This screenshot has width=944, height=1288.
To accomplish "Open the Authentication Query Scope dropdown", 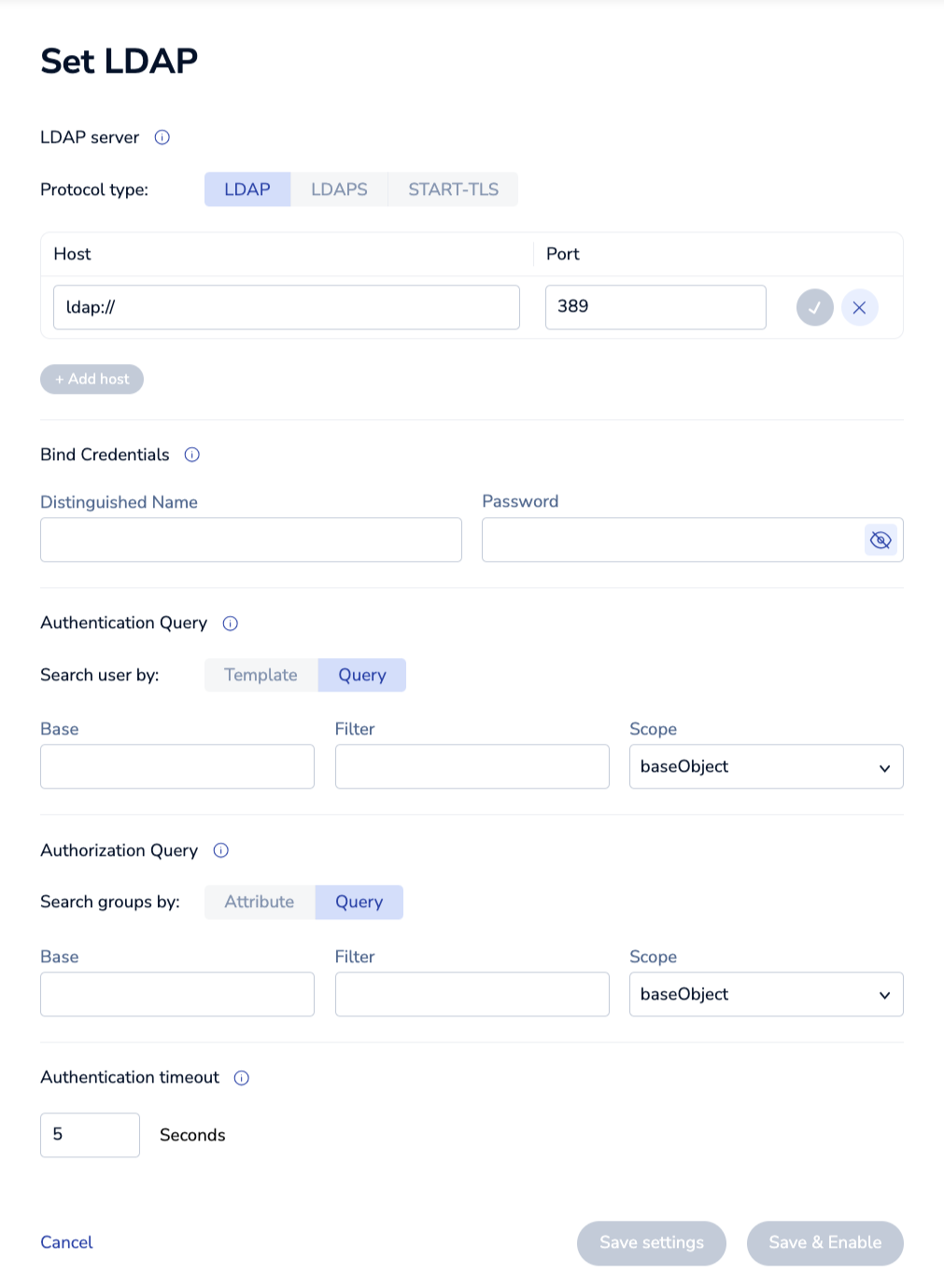I will coord(766,766).
